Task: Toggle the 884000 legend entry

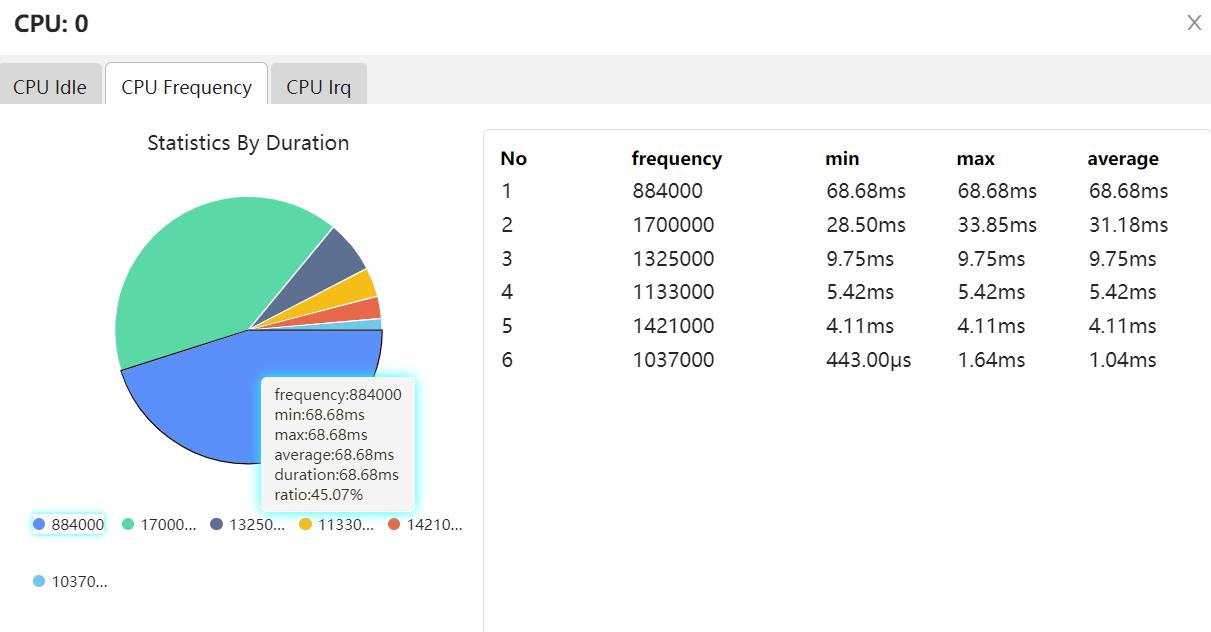Action: click(68, 524)
